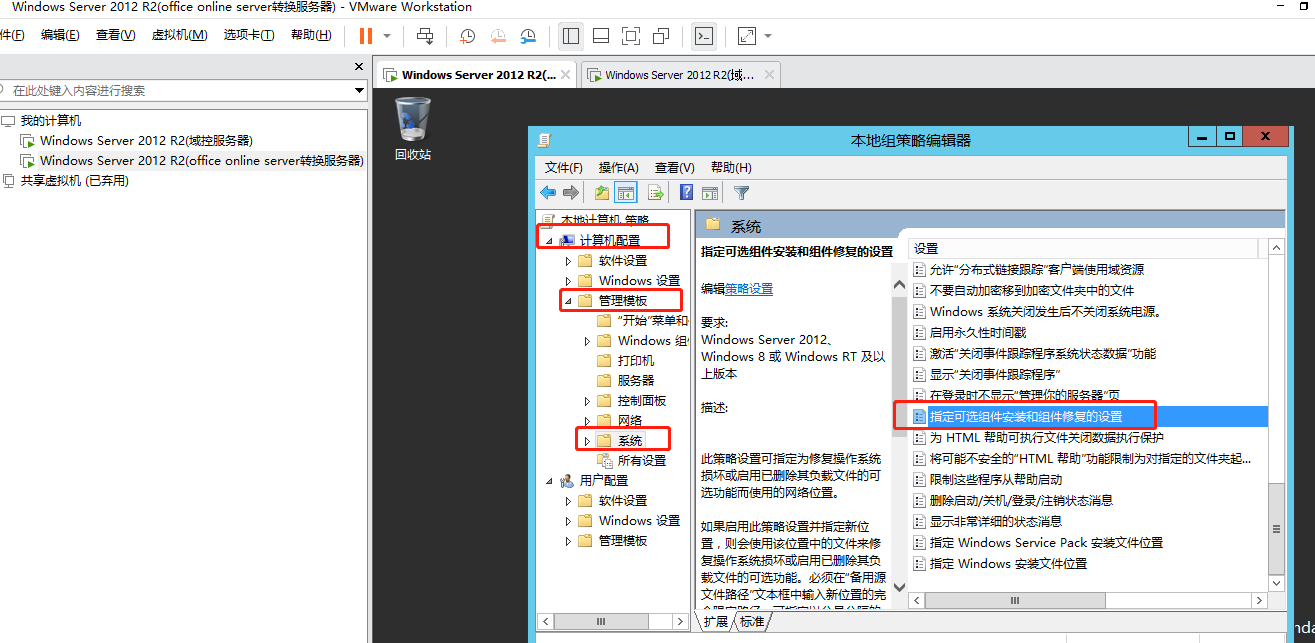Screen dimensions: 1315x643
Task: Toggle the show/hide action pane icon
Action: point(710,193)
